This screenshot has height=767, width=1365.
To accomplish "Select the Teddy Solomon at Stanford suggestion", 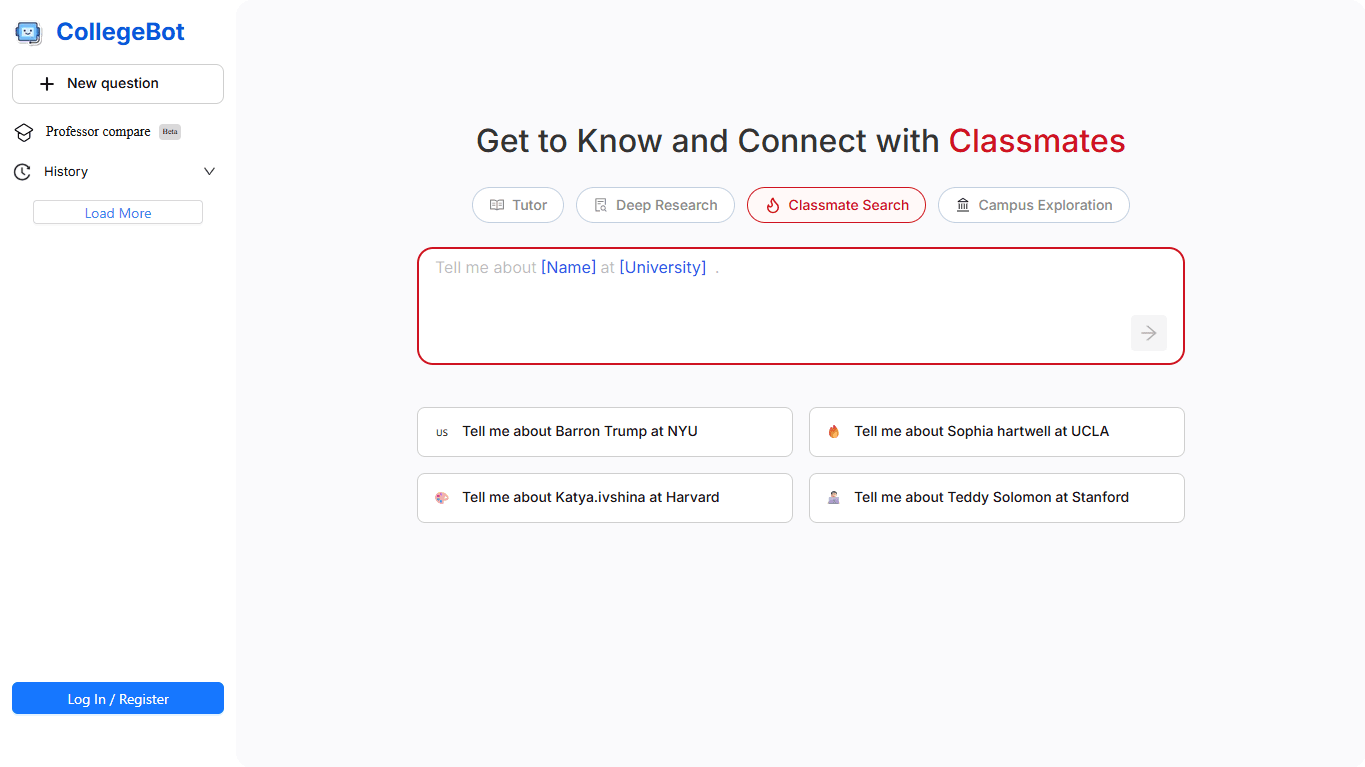I will coord(996,498).
